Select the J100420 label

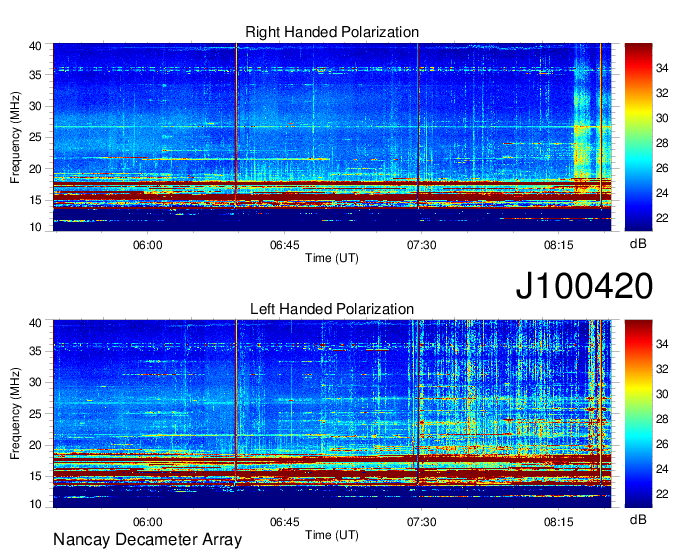point(584,286)
